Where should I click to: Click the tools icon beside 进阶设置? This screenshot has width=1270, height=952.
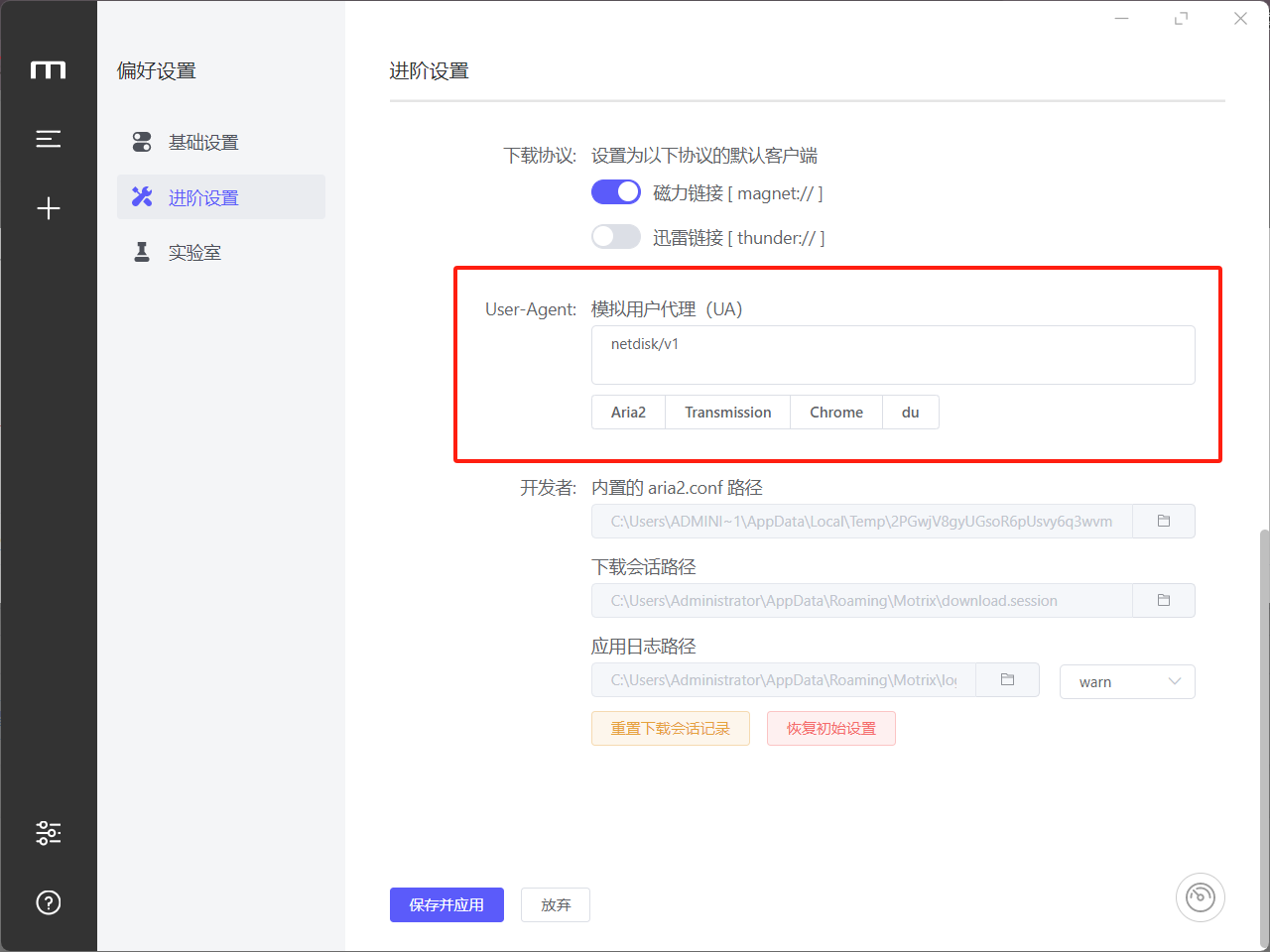coord(142,197)
